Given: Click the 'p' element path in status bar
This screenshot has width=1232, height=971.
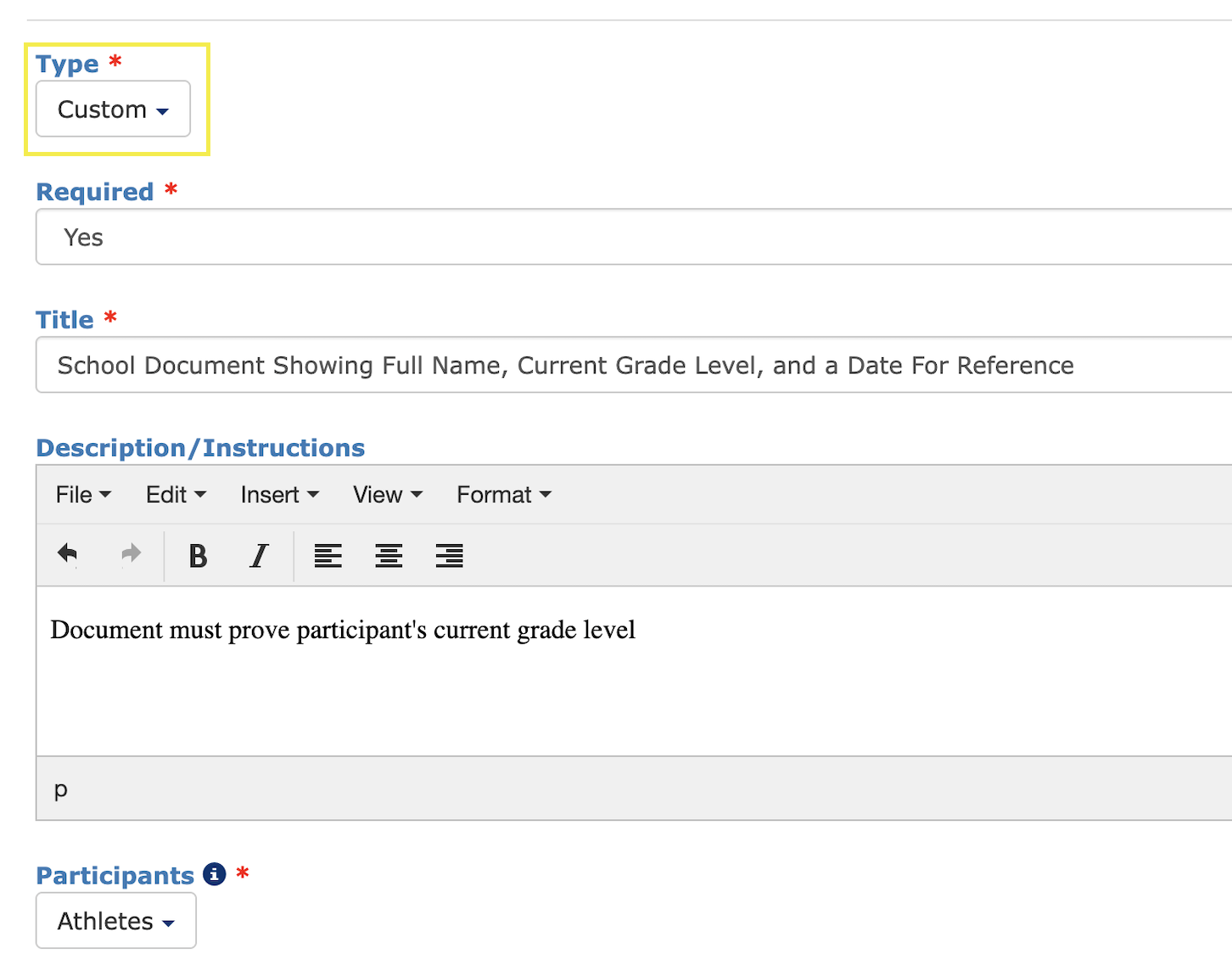Looking at the screenshot, I should coord(61,789).
